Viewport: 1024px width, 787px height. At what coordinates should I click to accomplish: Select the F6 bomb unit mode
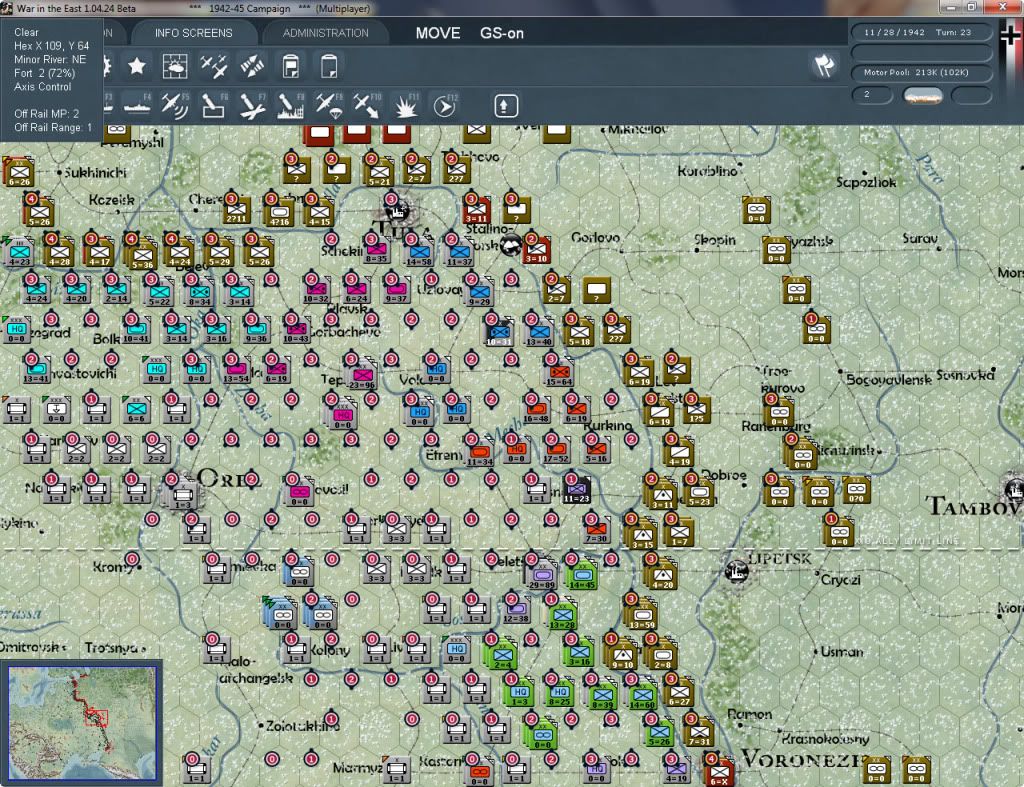click(214, 106)
